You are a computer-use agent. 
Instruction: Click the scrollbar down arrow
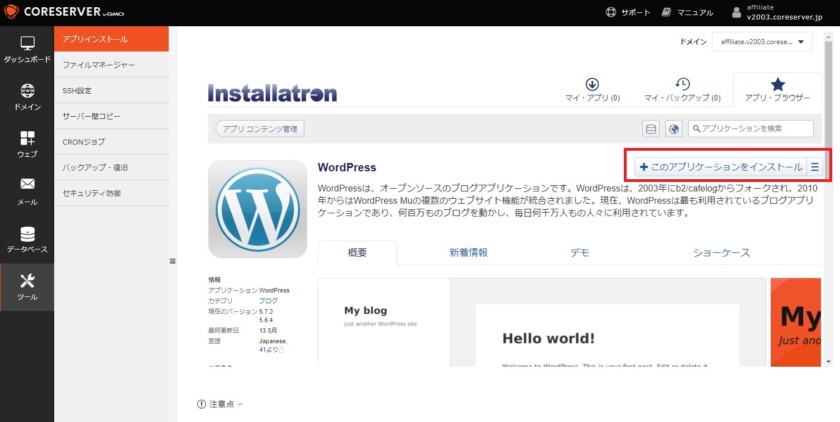coord(830,363)
